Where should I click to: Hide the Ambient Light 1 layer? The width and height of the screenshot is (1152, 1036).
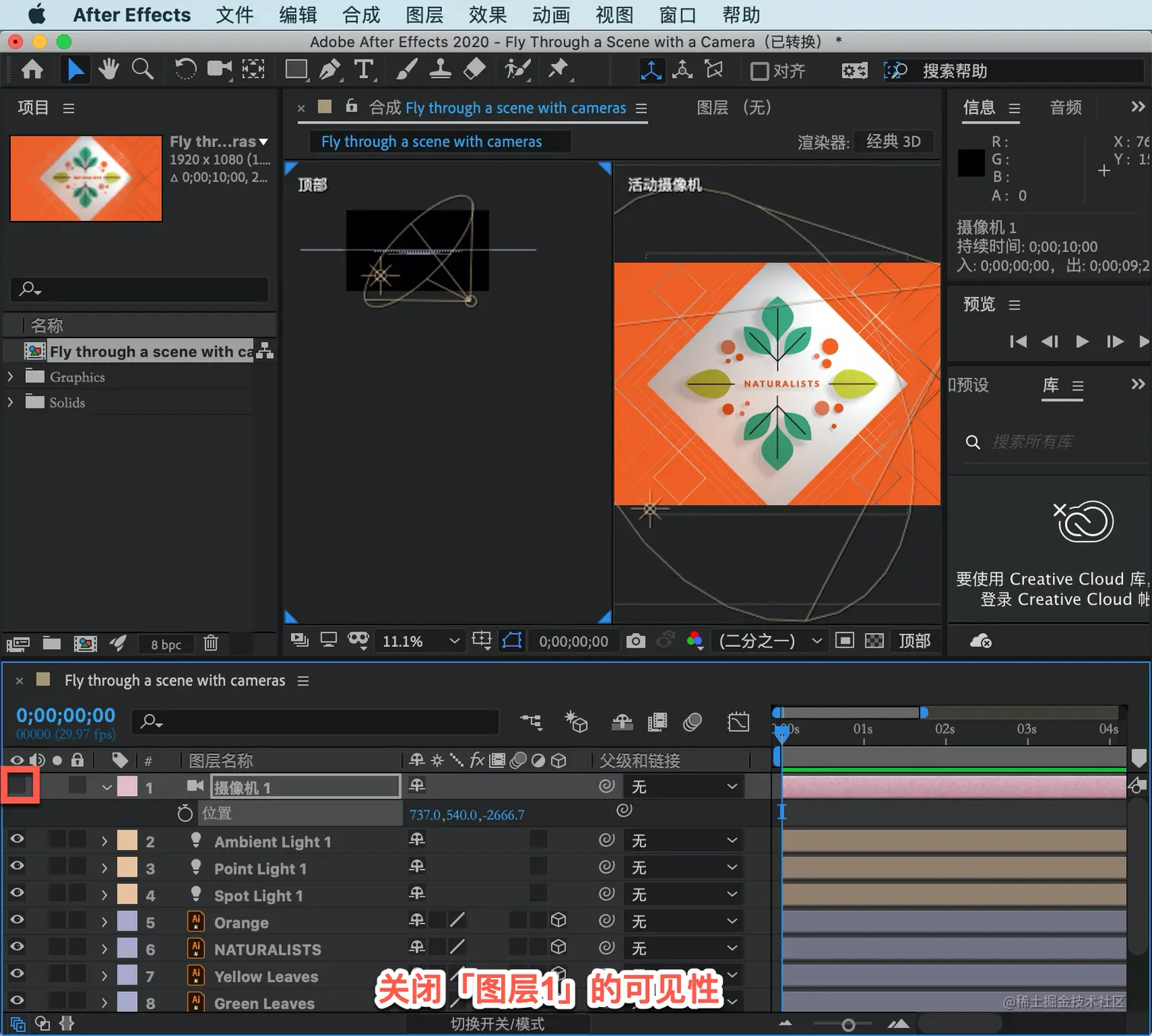[17, 839]
